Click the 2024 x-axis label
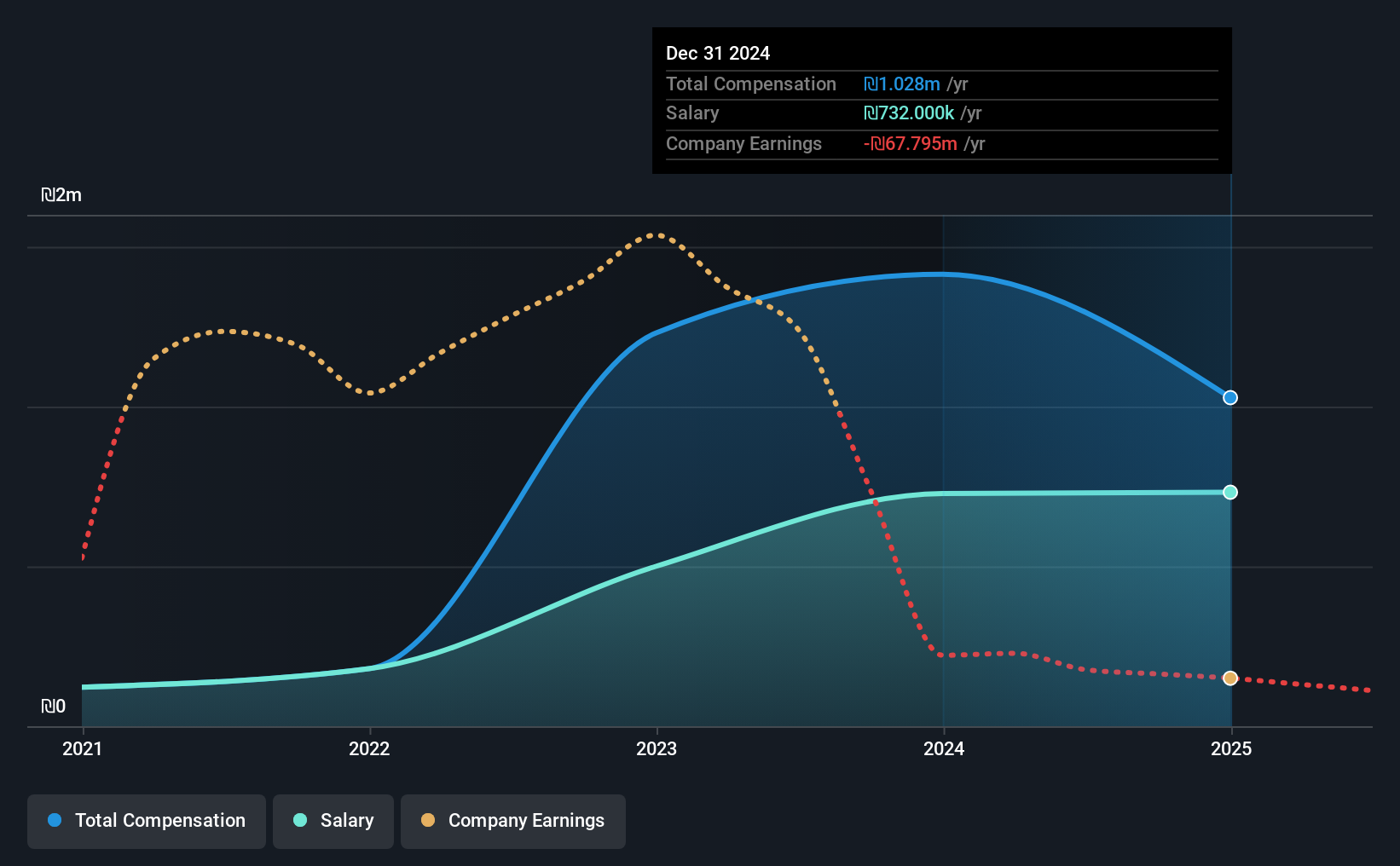1400x866 pixels. (944, 748)
